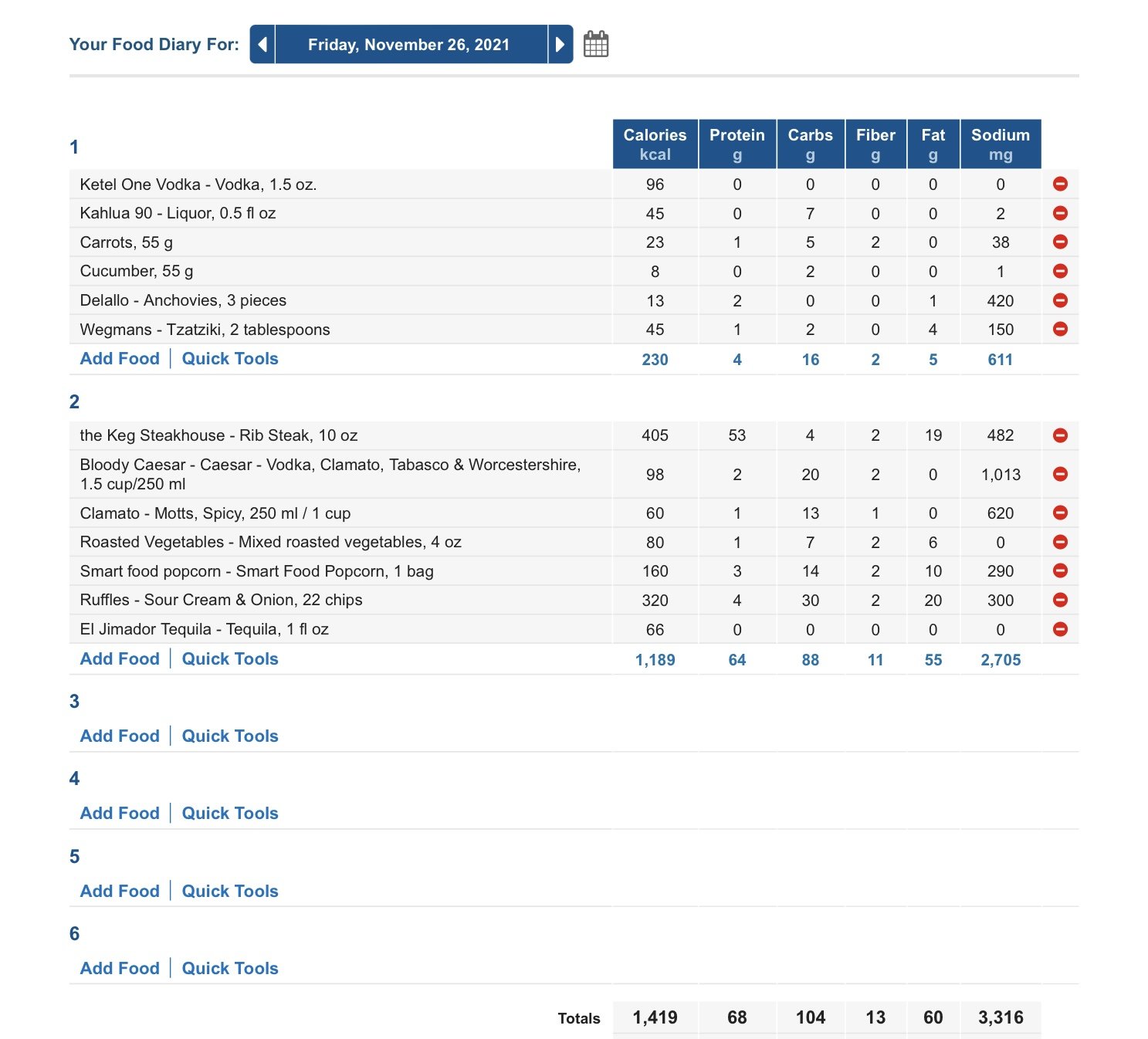This screenshot has width=1148, height=1039.
Task: Open Quick Tools for meal 6
Action: point(230,968)
